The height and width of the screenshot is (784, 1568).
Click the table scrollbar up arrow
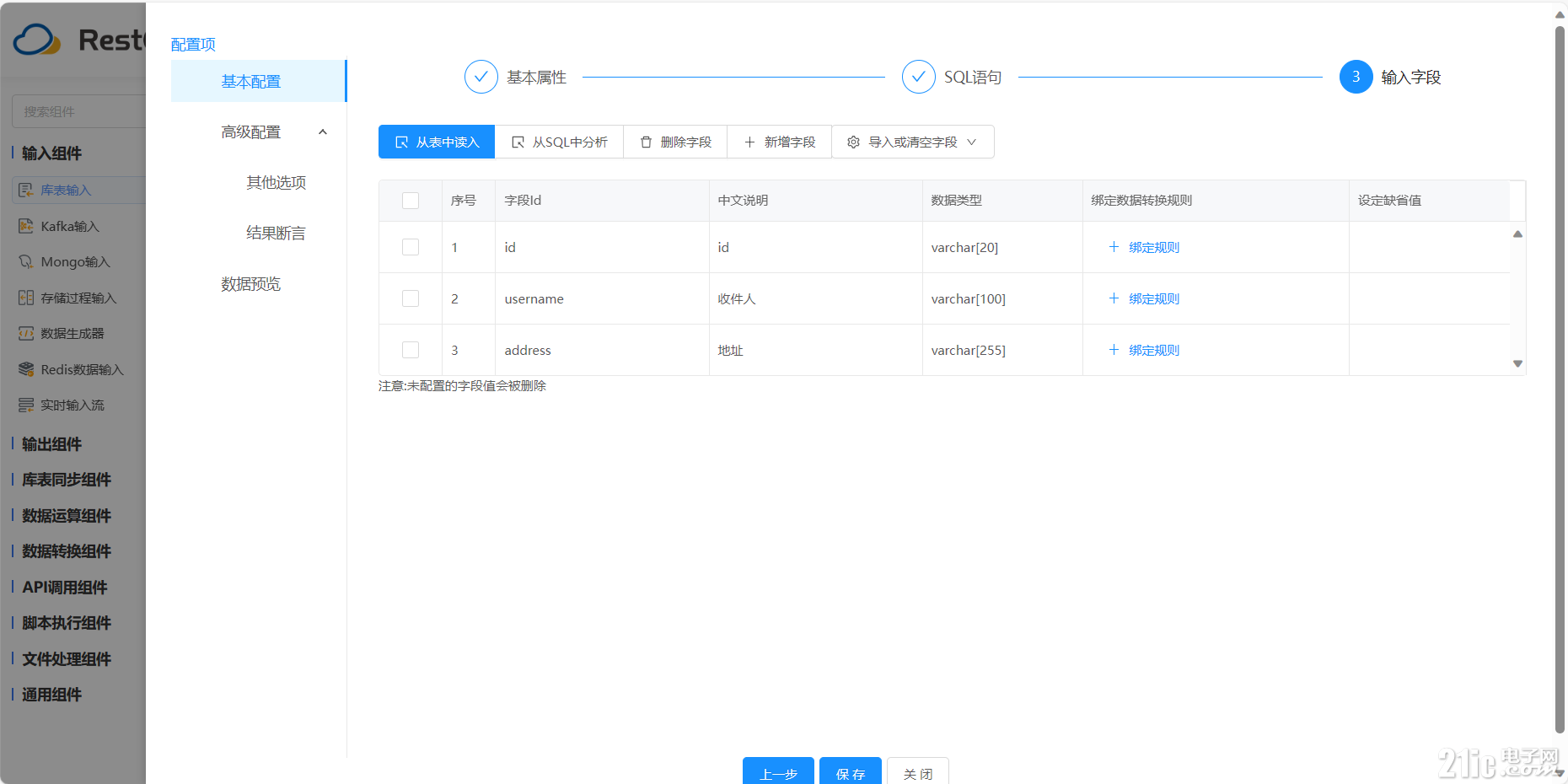coord(1517,234)
